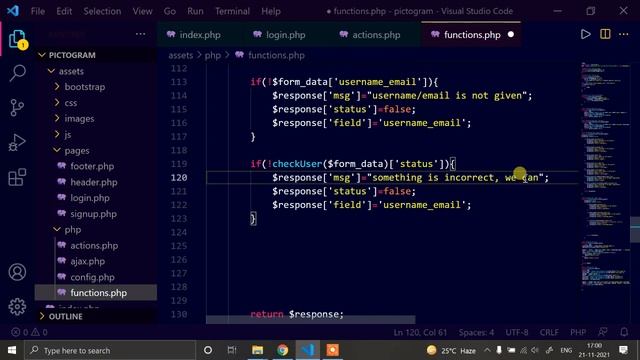
Task: Click the php breadcrumb segment
Action: (213, 55)
